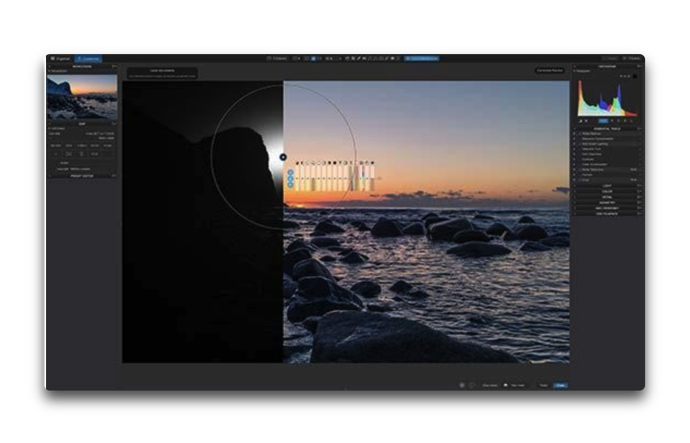This screenshot has width=690, height=443.
Task: Open the Histogram palette menu icon
Action: tap(640, 66)
